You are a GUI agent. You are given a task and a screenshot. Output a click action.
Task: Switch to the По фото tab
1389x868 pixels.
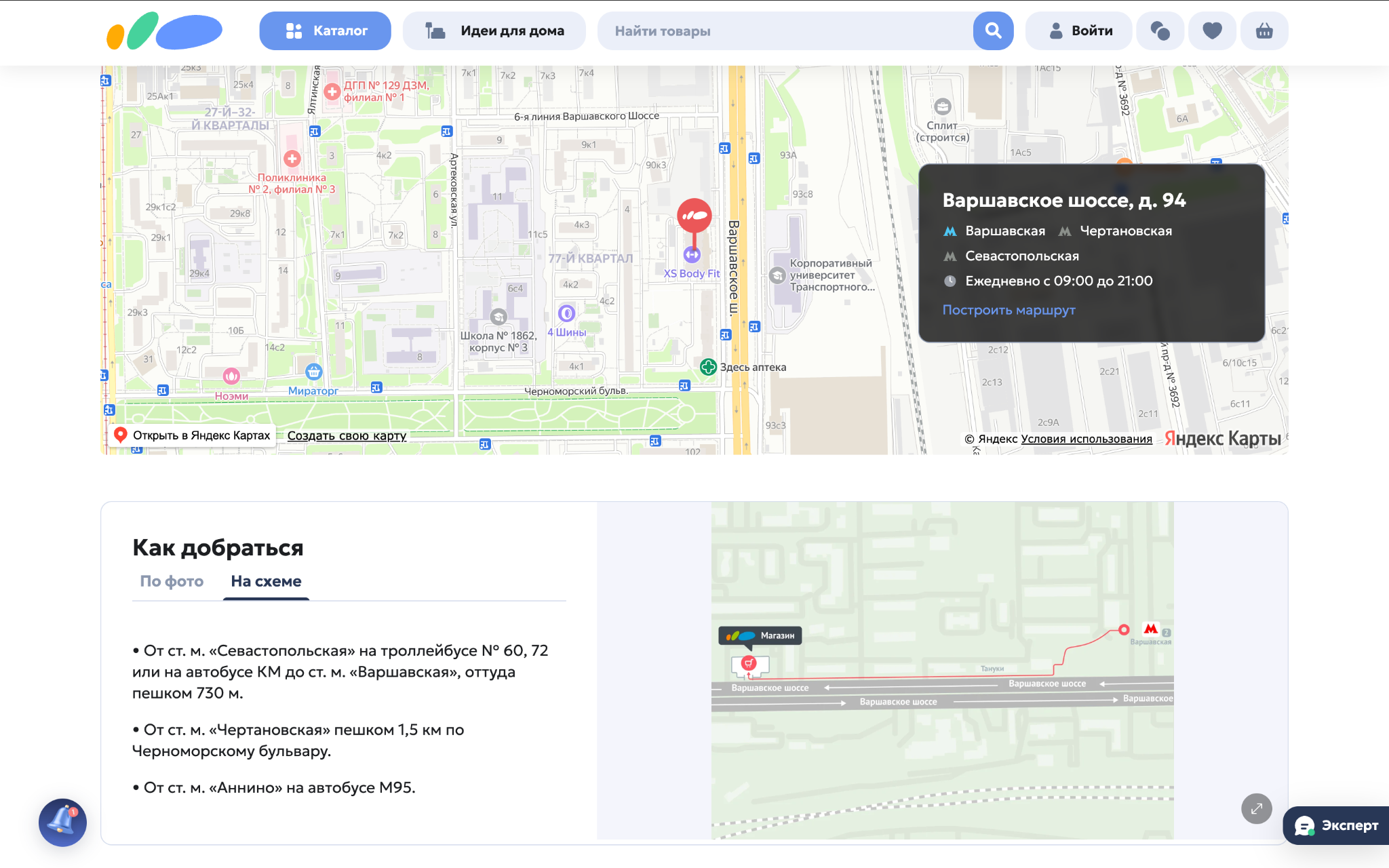point(172,581)
